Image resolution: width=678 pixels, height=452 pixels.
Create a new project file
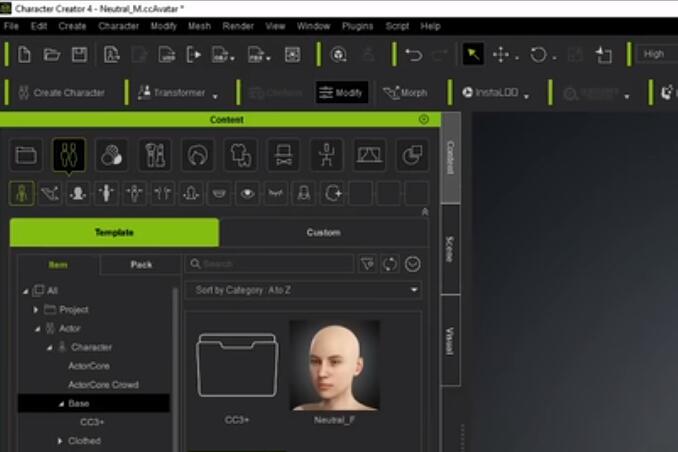[24, 55]
